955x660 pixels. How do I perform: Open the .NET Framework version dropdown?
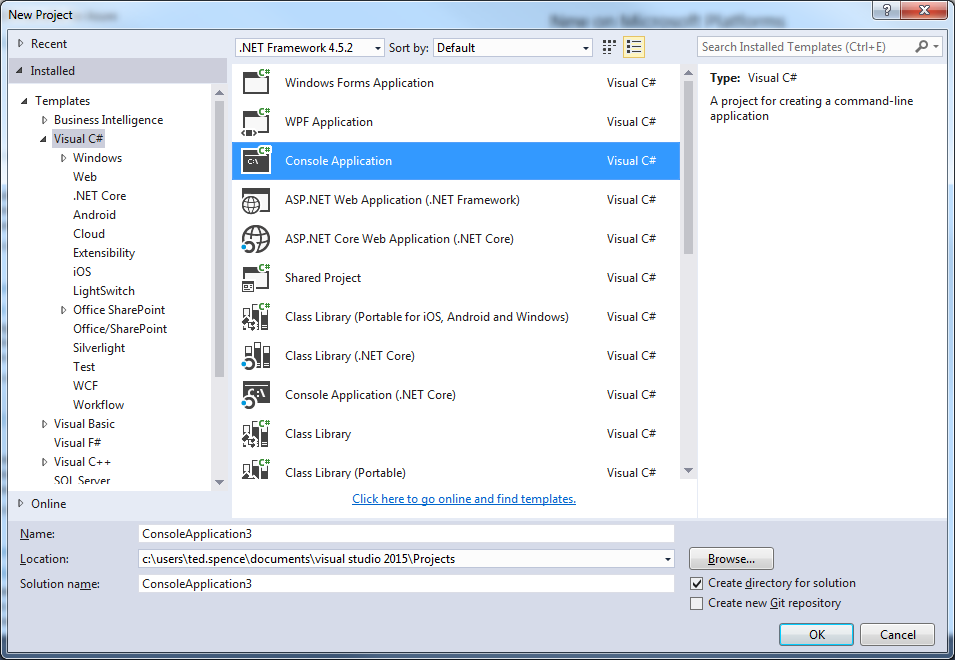click(x=309, y=48)
